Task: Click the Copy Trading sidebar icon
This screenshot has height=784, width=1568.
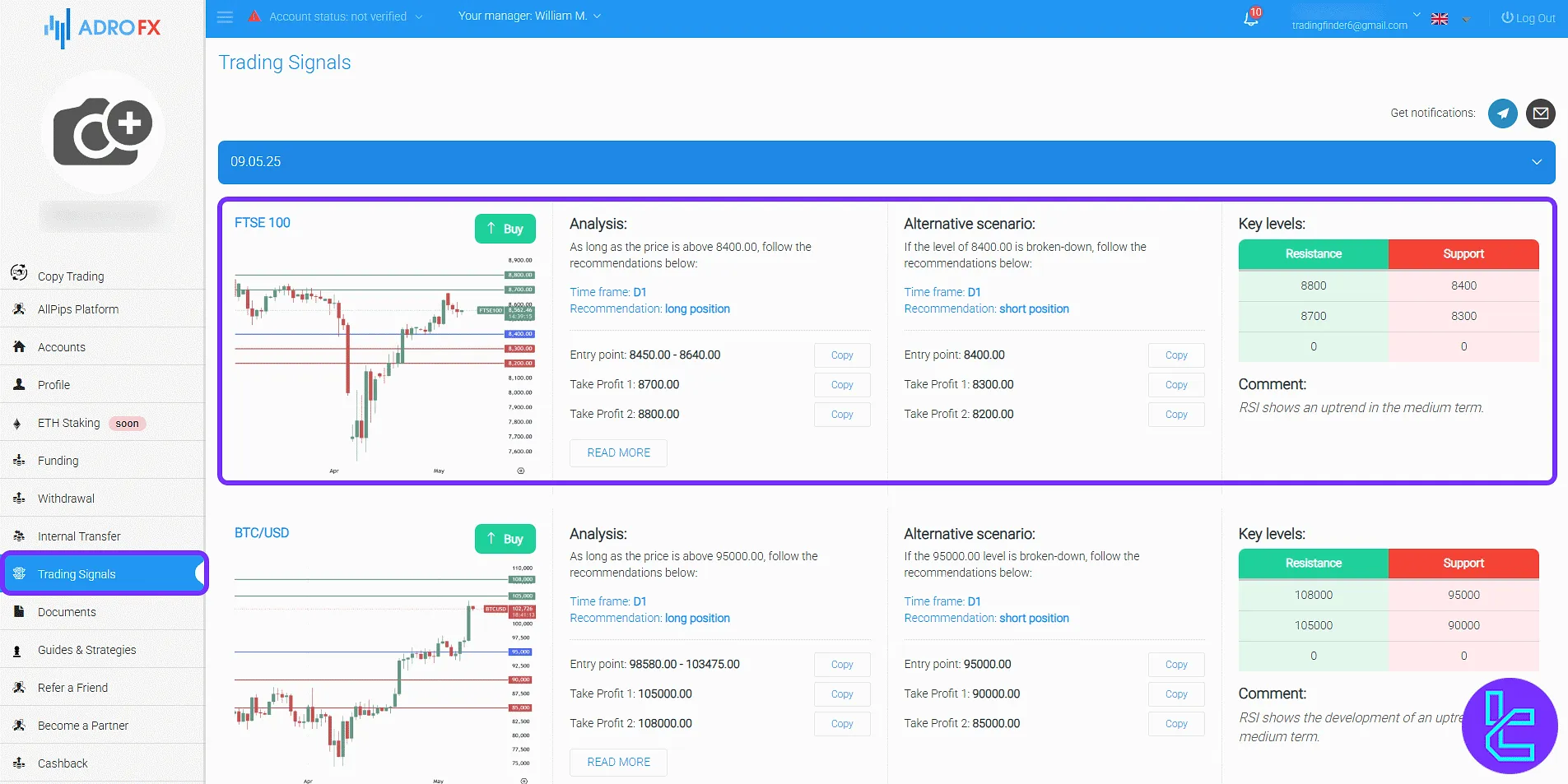Action: click(x=19, y=272)
